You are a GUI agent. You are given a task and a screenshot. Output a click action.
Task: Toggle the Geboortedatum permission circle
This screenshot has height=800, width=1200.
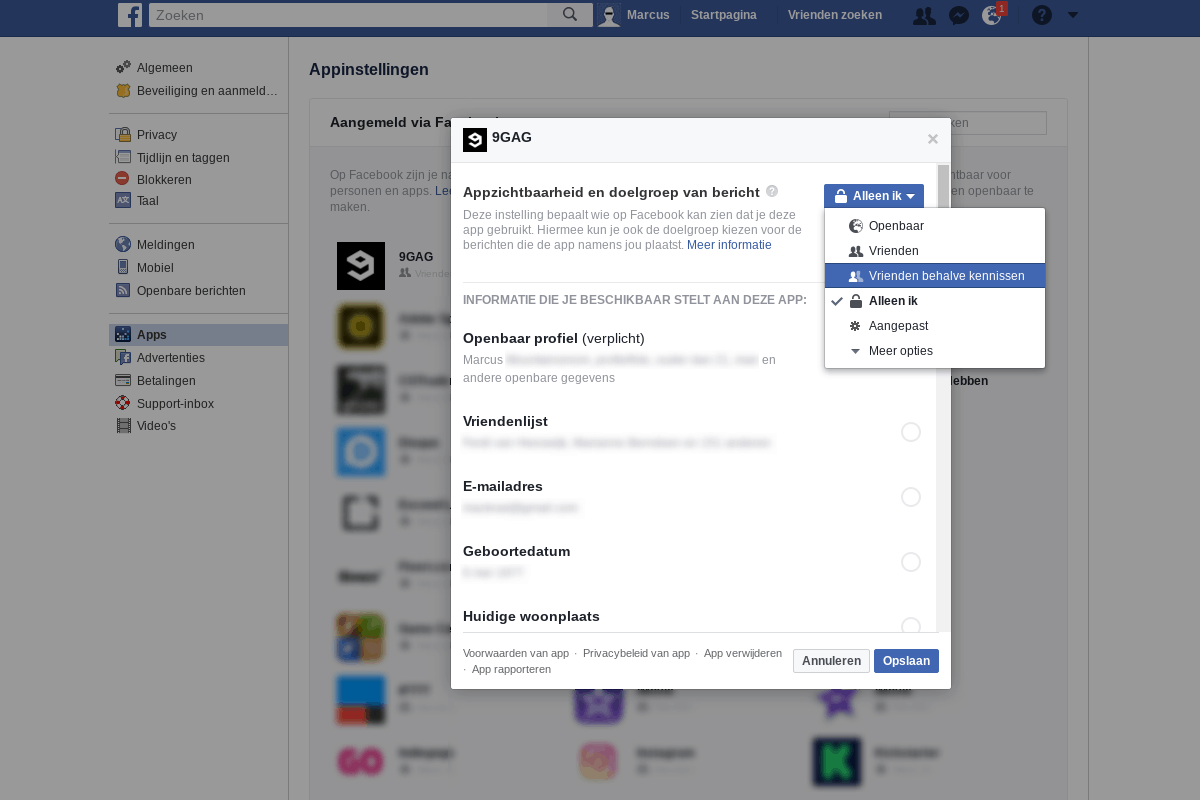911,562
